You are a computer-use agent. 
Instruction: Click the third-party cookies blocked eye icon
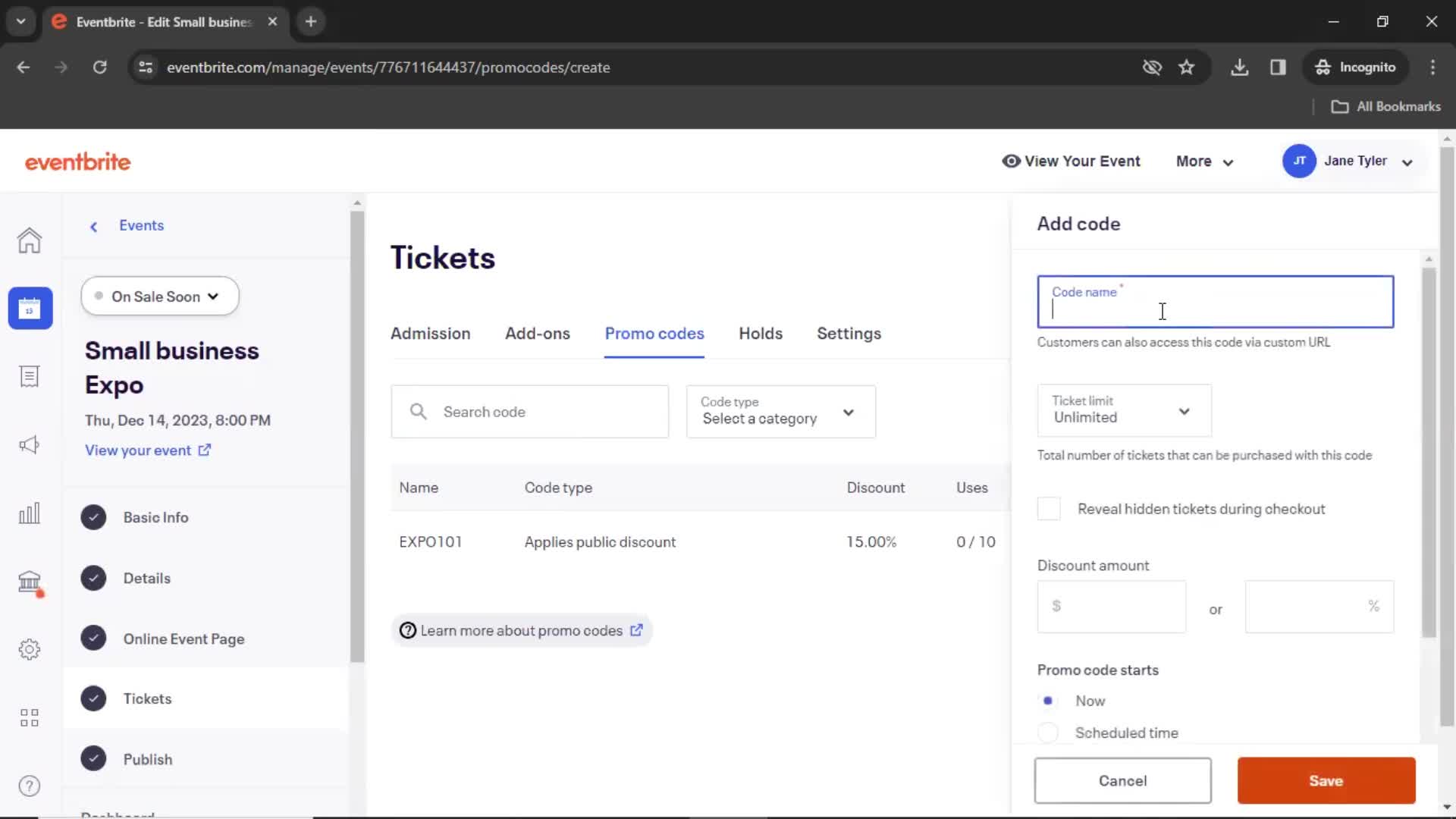tap(1152, 67)
